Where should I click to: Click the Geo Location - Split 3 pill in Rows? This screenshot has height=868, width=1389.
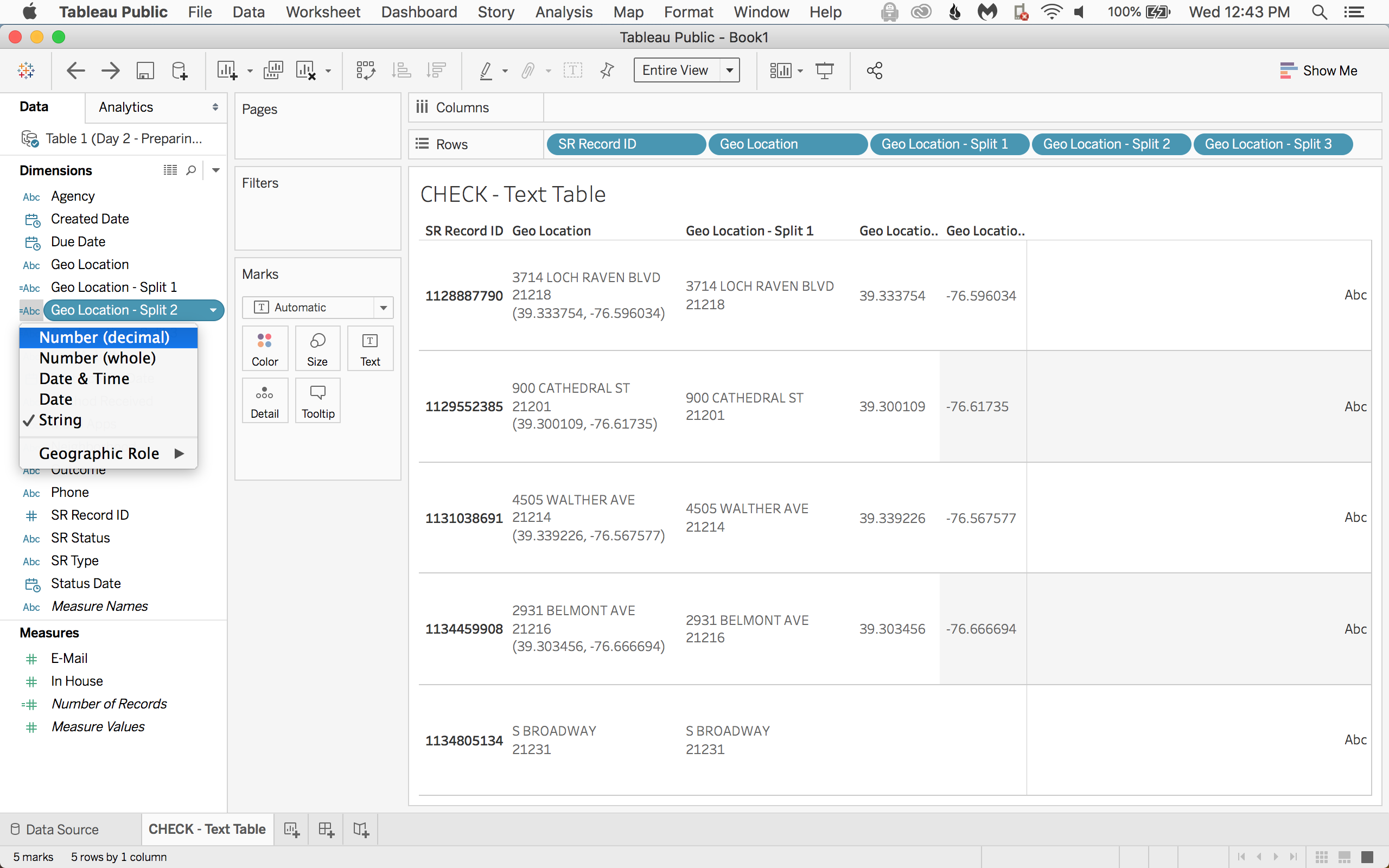[x=1273, y=144]
